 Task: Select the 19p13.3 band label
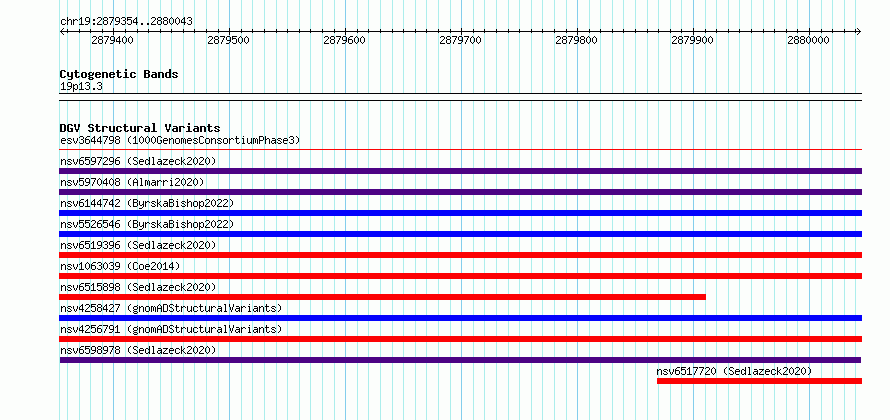click(x=81, y=87)
